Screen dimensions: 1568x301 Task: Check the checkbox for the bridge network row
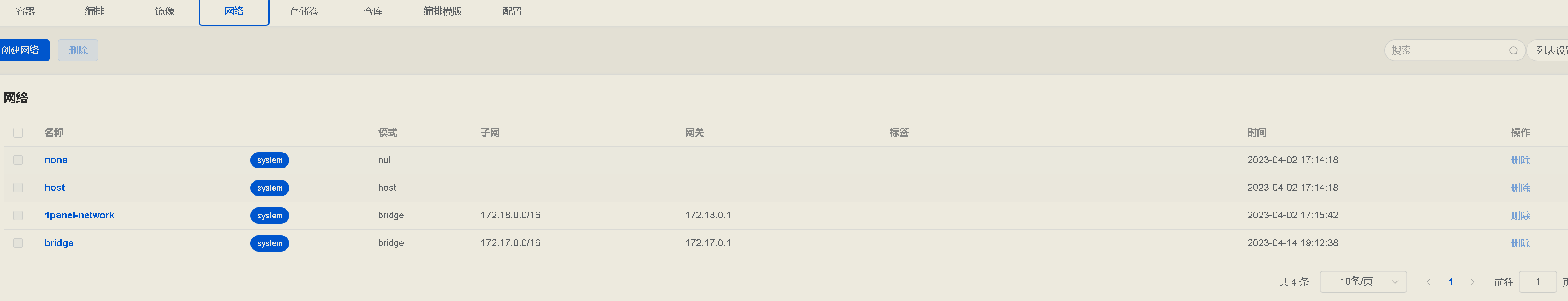tap(18, 242)
